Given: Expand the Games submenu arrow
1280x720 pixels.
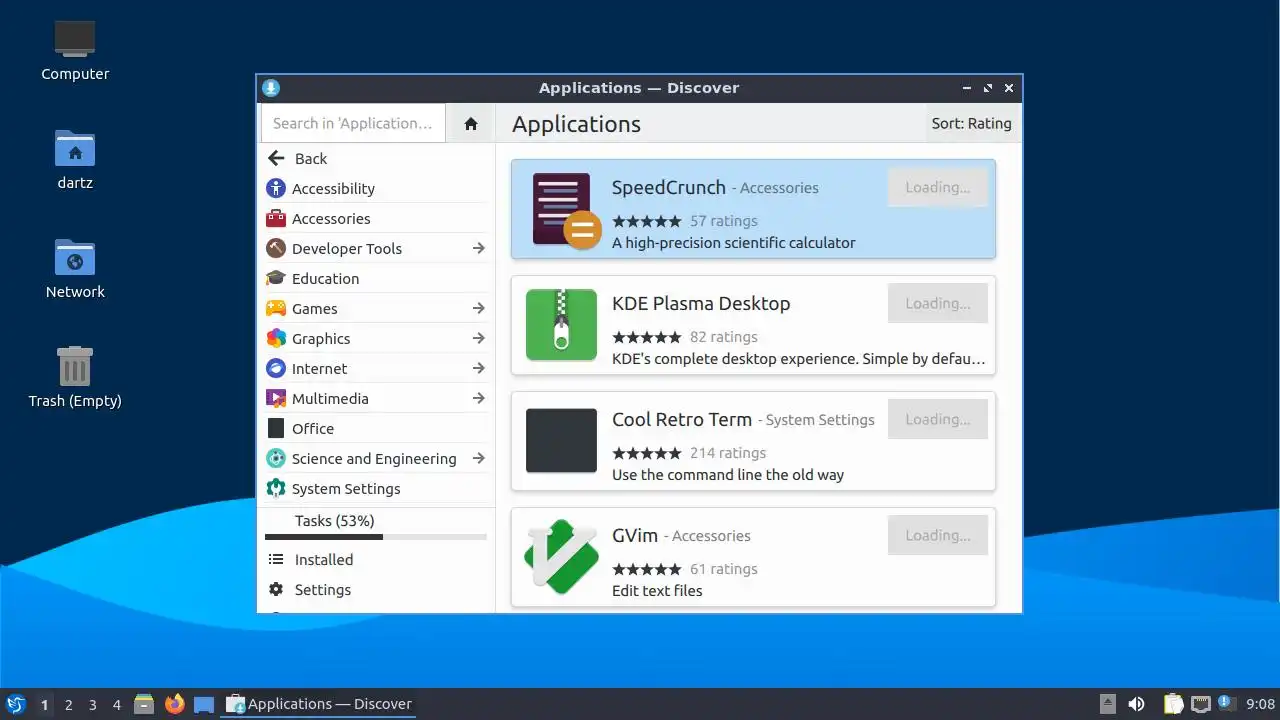Looking at the screenshot, I should tap(478, 308).
